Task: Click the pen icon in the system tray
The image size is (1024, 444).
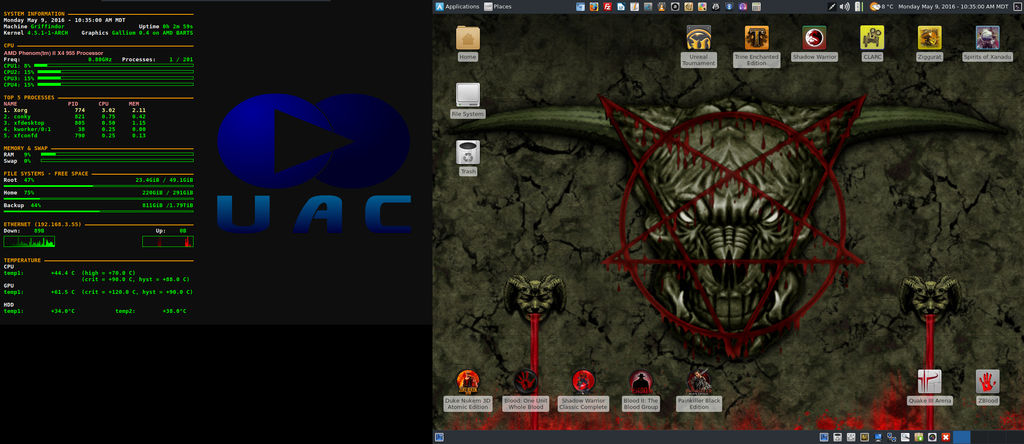Action: [x=832, y=7]
